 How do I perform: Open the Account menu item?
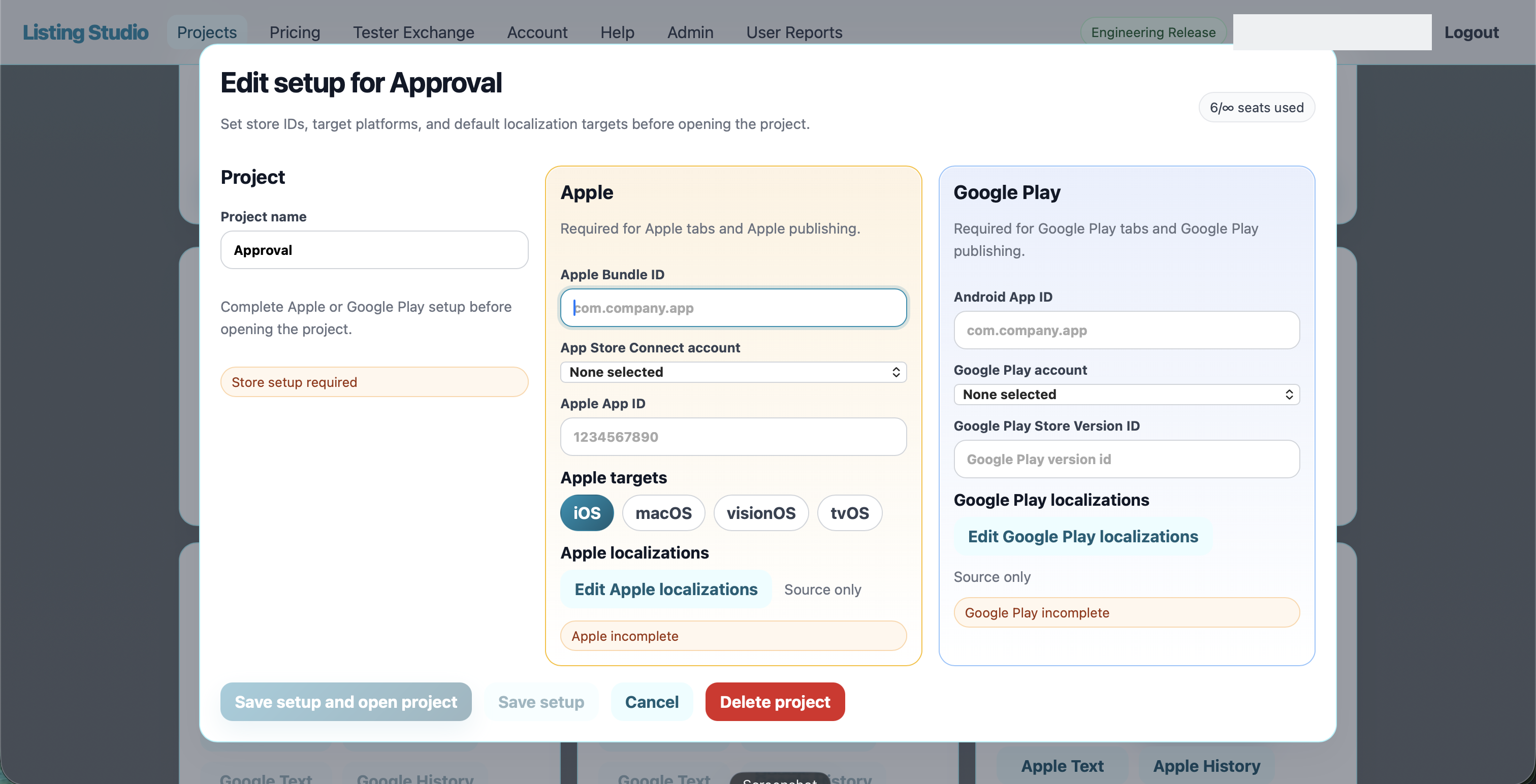click(537, 32)
